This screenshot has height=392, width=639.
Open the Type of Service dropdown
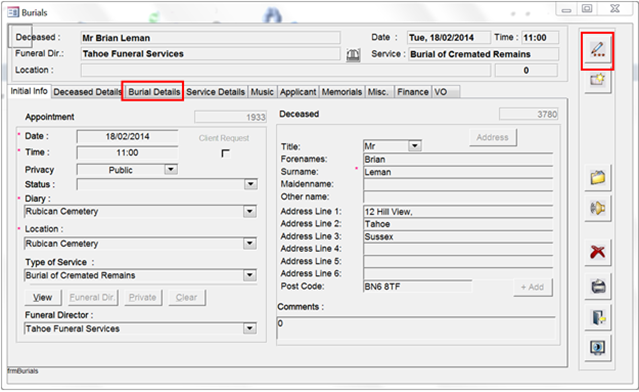point(249,275)
